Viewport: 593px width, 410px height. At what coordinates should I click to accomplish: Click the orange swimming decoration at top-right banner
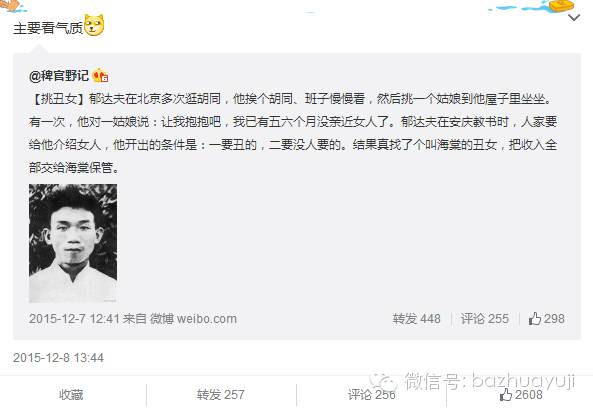[560, 6]
